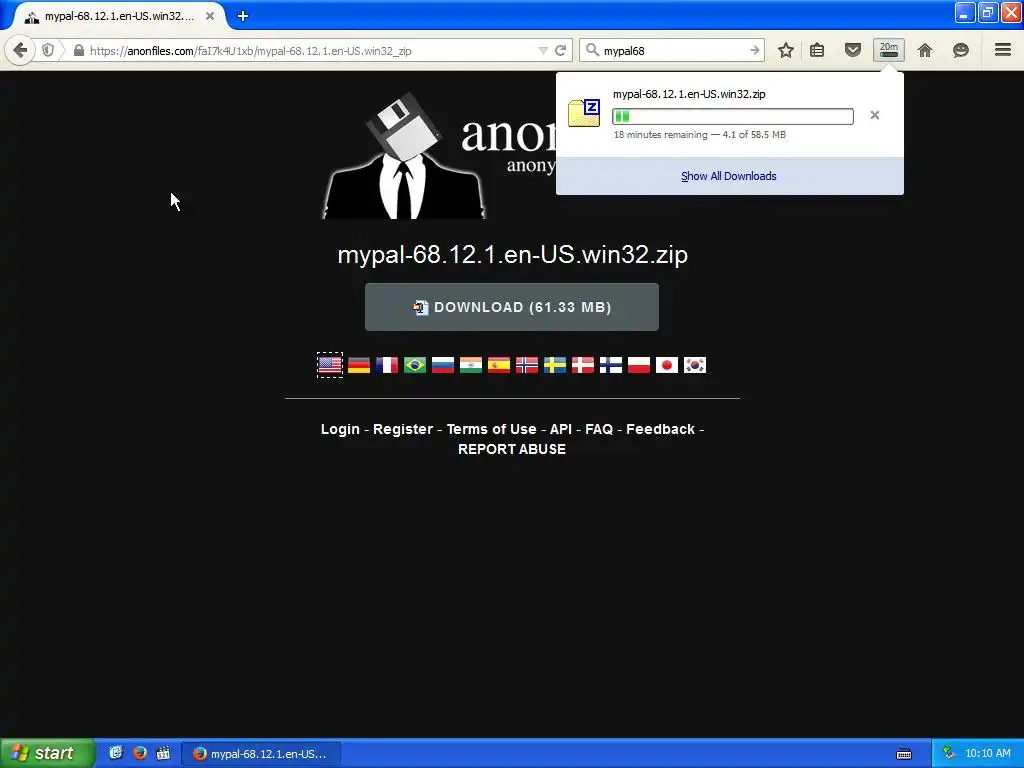Click REPORT ABUSE link
Image resolution: width=1024 pixels, height=768 pixels.
click(512, 449)
